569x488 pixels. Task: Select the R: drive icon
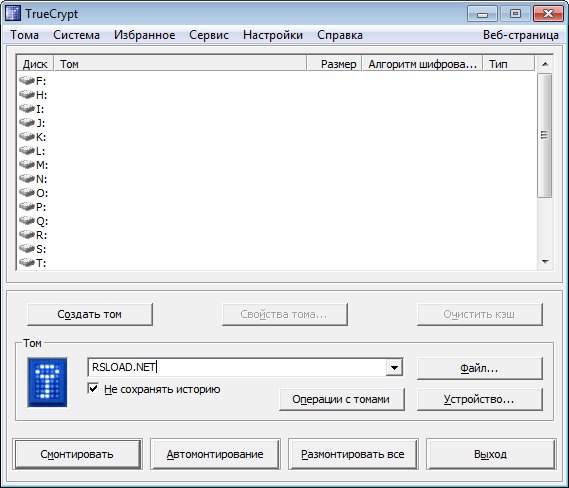pos(27,234)
